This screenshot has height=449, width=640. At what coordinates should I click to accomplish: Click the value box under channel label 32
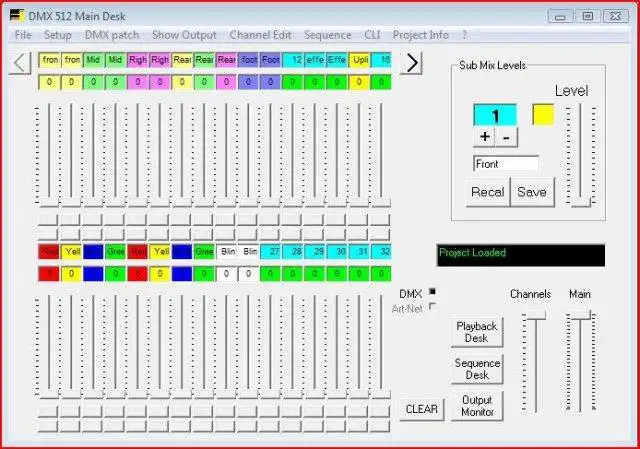click(381, 274)
